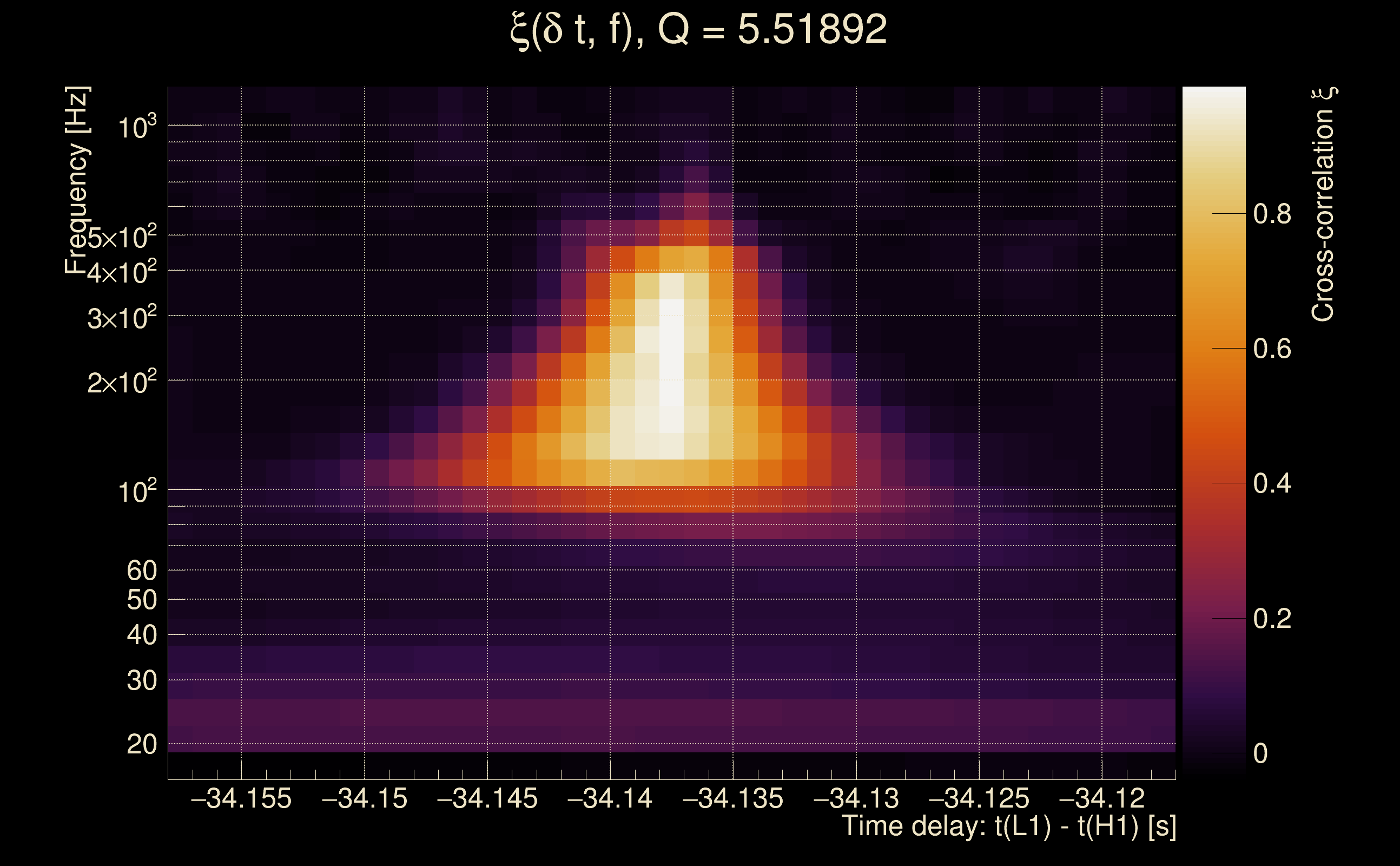
Task: Click the brightest white peak in heatmap
Action: pyautogui.click(x=671, y=350)
